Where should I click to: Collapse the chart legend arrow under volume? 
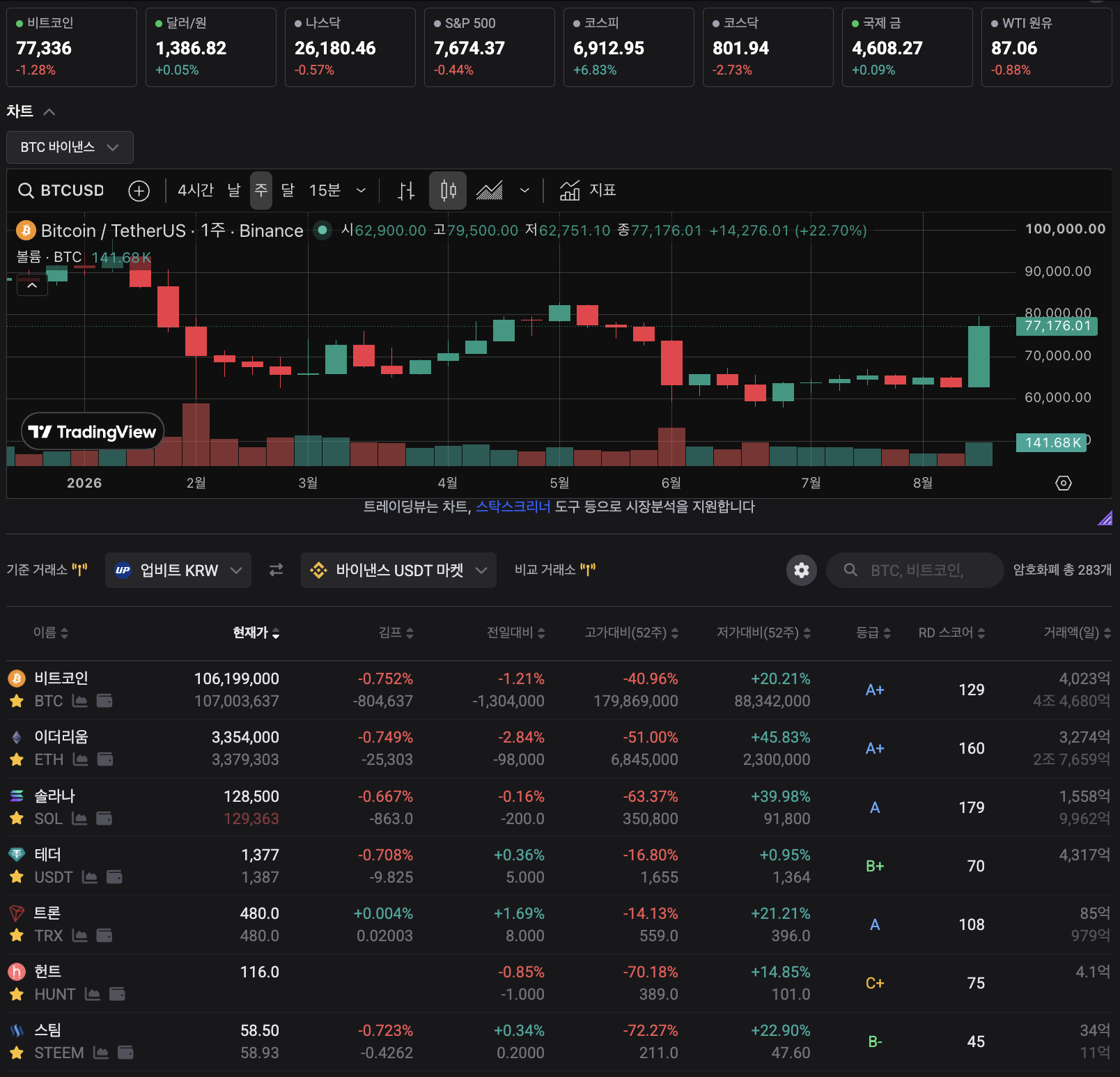[x=32, y=285]
